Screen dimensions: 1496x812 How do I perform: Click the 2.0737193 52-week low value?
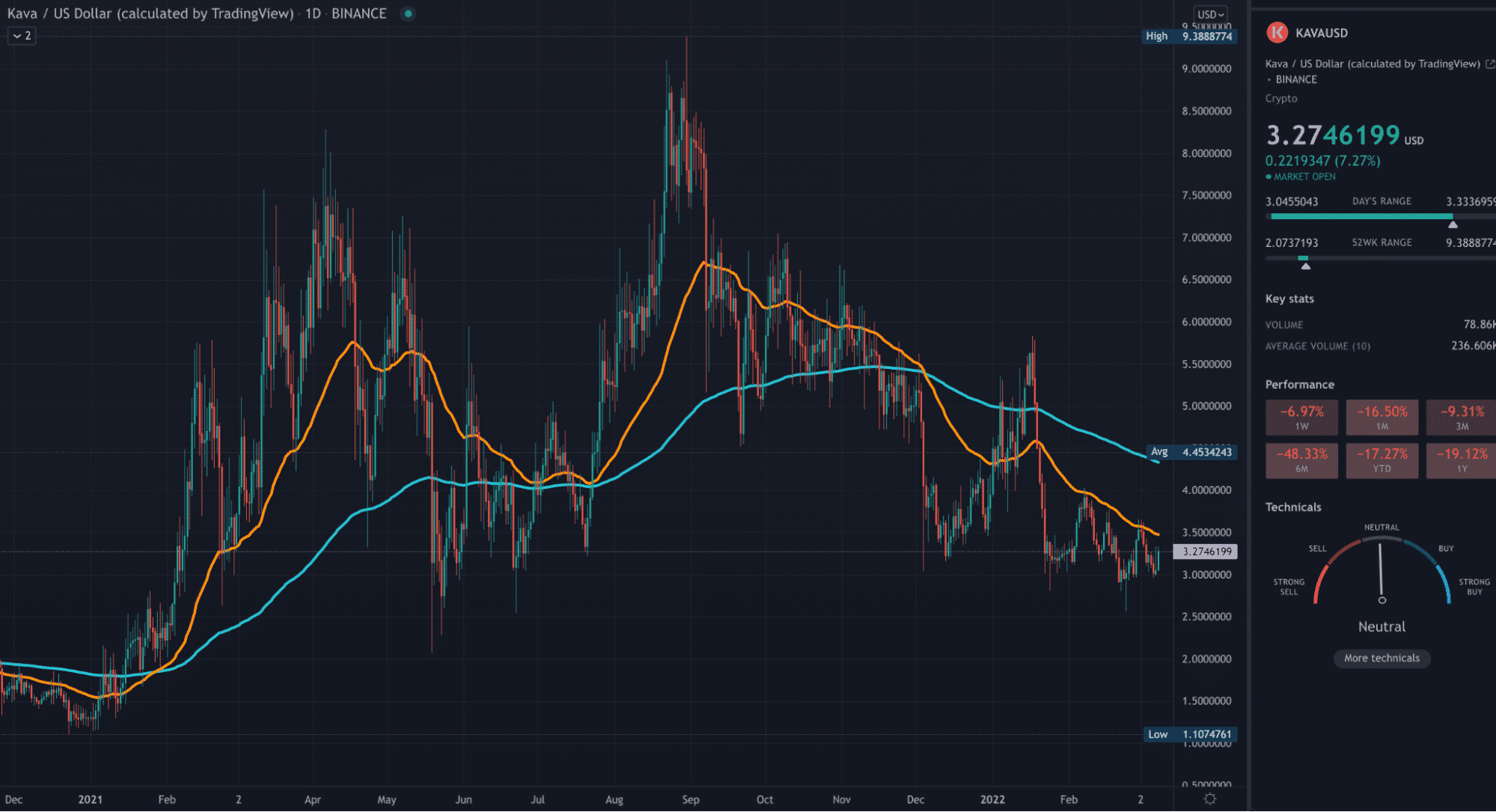(x=1292, y=243)
